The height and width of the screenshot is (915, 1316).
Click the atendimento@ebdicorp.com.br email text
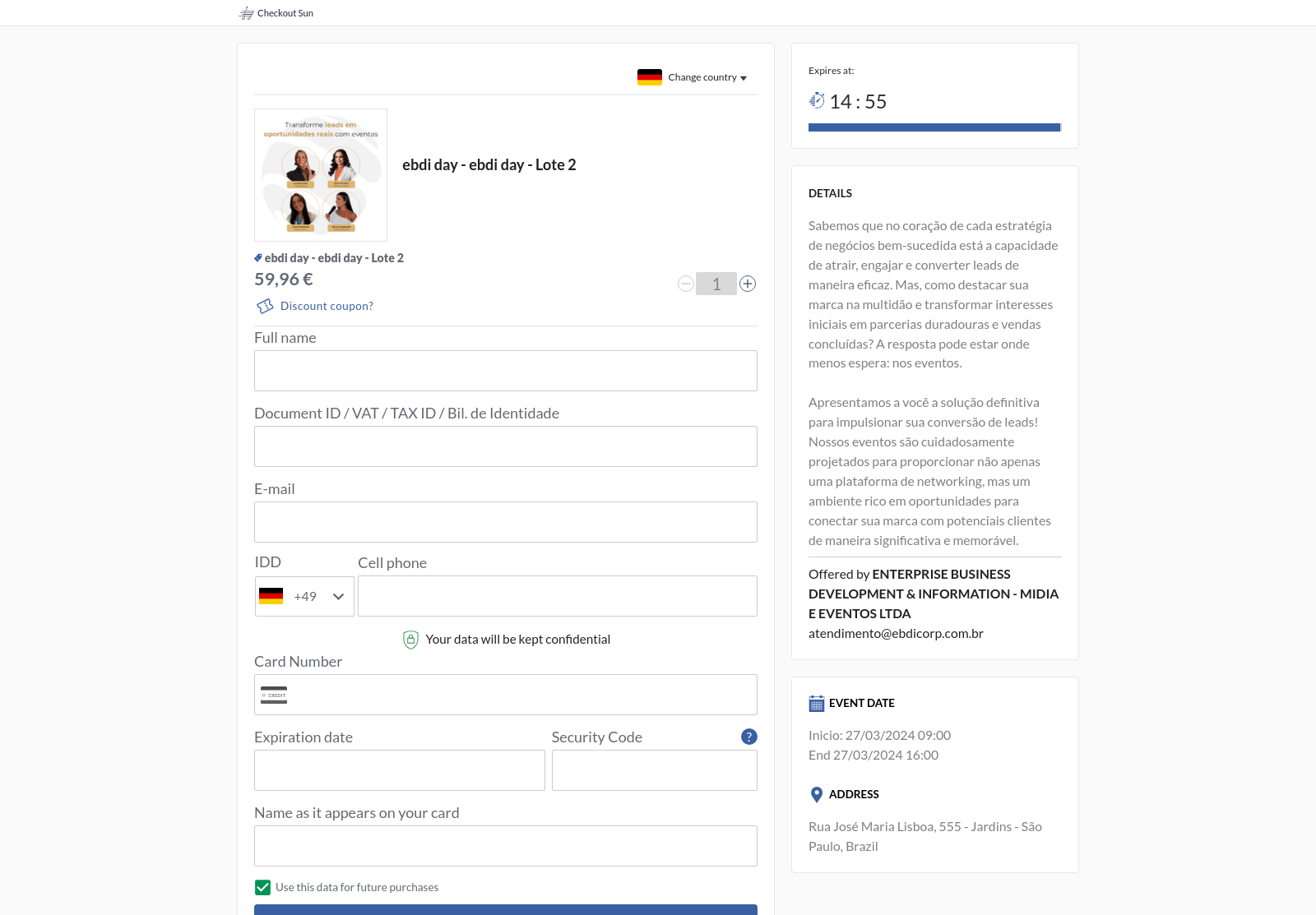click(896, 634)
